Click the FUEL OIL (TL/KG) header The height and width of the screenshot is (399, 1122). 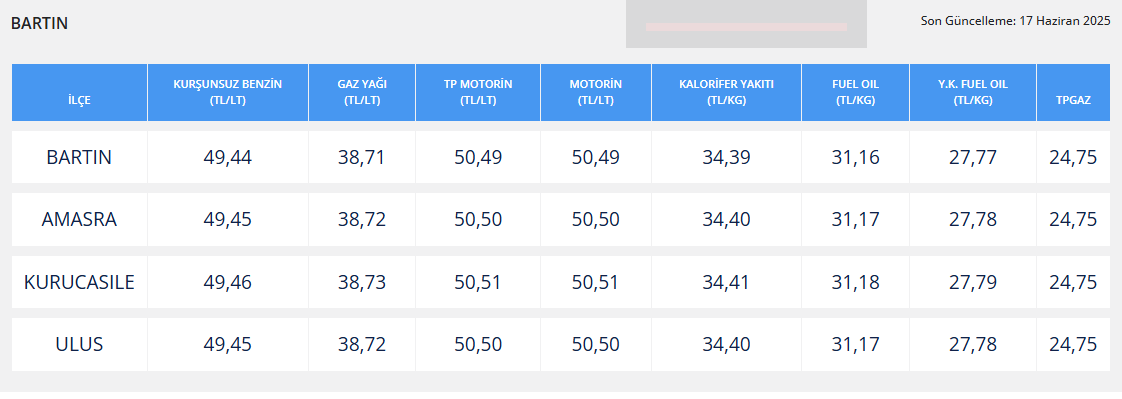tap(855, 92)
